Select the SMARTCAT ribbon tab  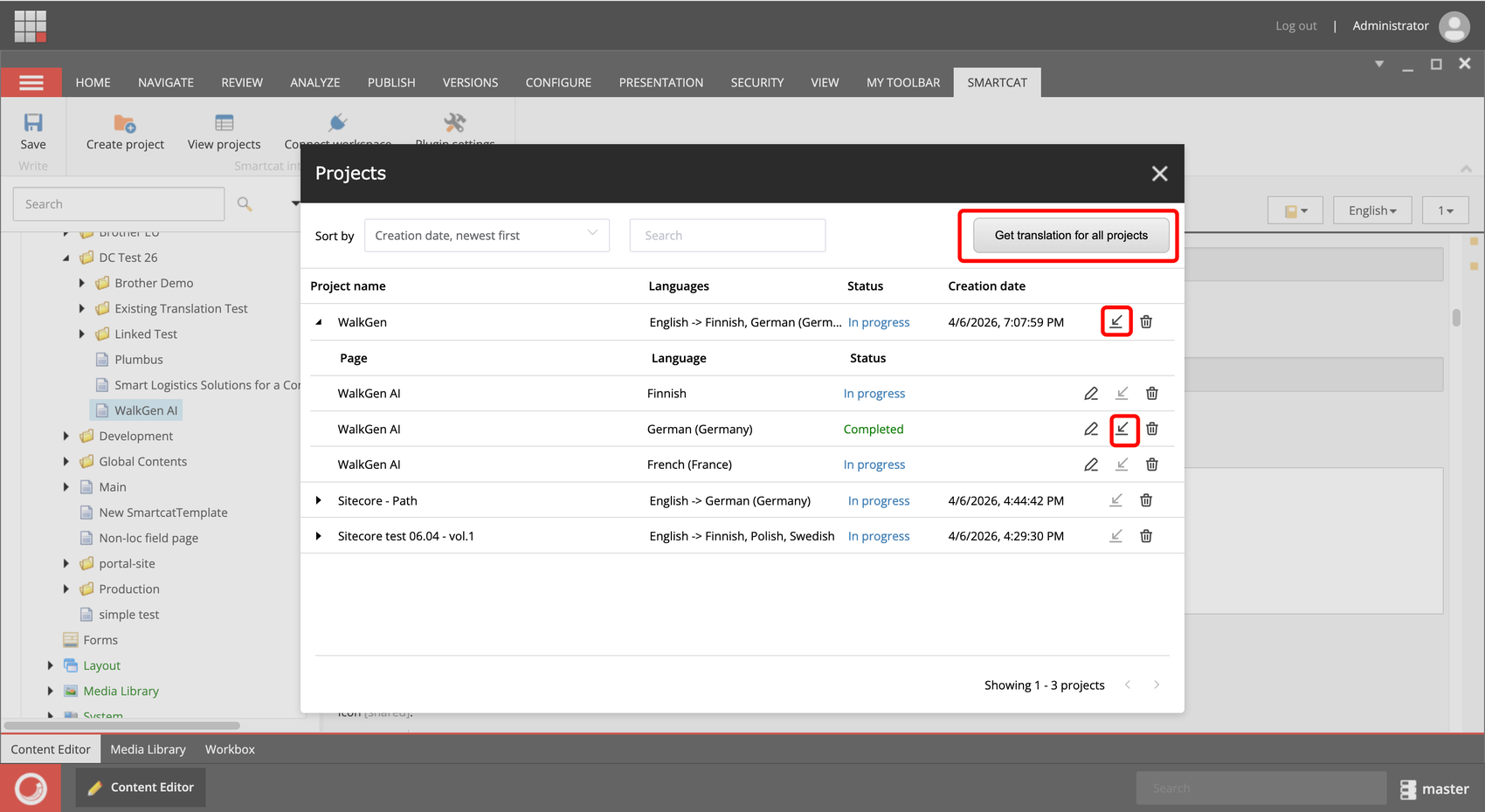(x=997, y=83)
